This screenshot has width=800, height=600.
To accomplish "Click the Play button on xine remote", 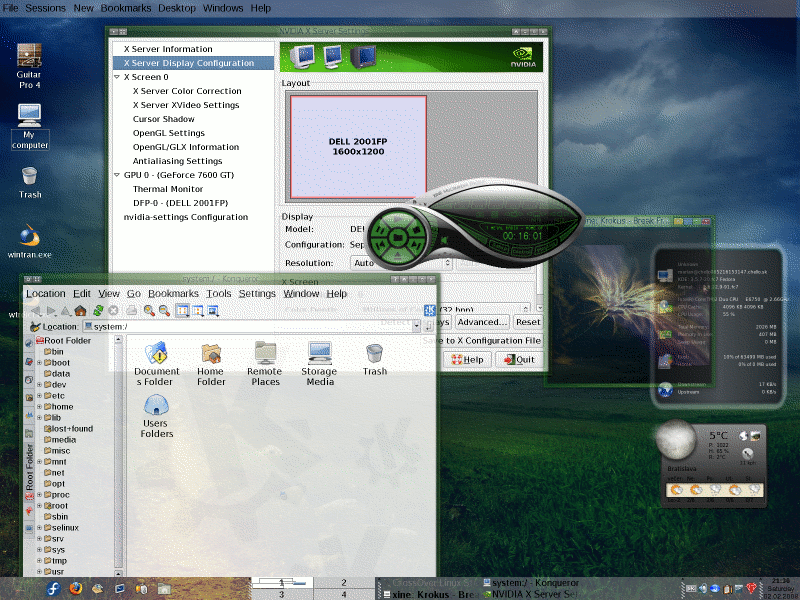I will (398, 219).
